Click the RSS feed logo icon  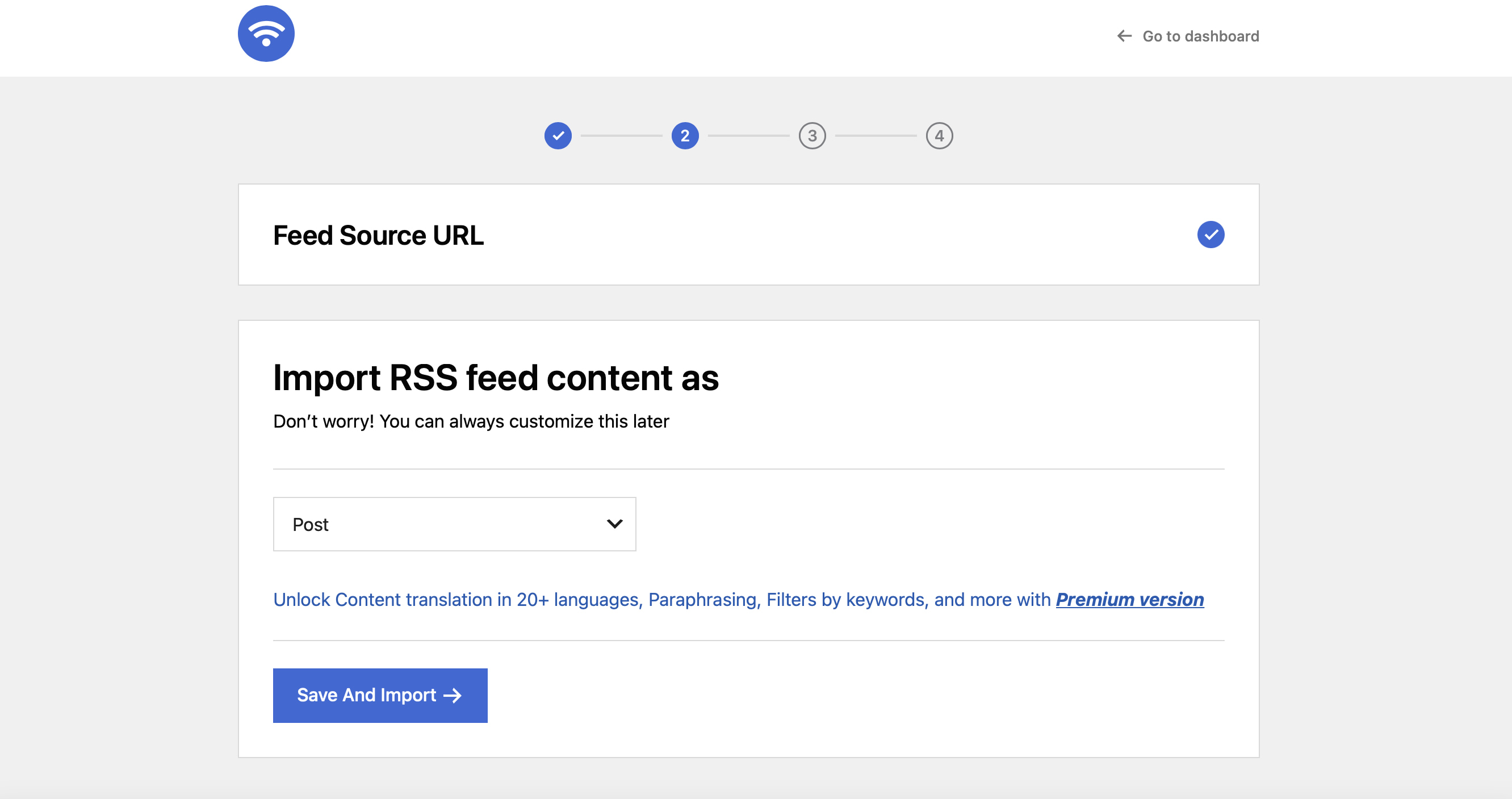266,34
